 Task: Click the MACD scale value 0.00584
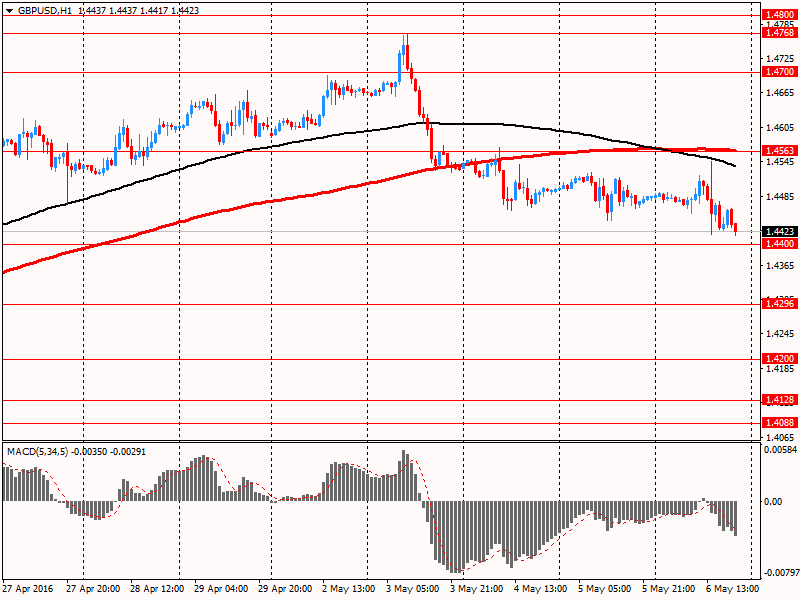pos(780,450)
